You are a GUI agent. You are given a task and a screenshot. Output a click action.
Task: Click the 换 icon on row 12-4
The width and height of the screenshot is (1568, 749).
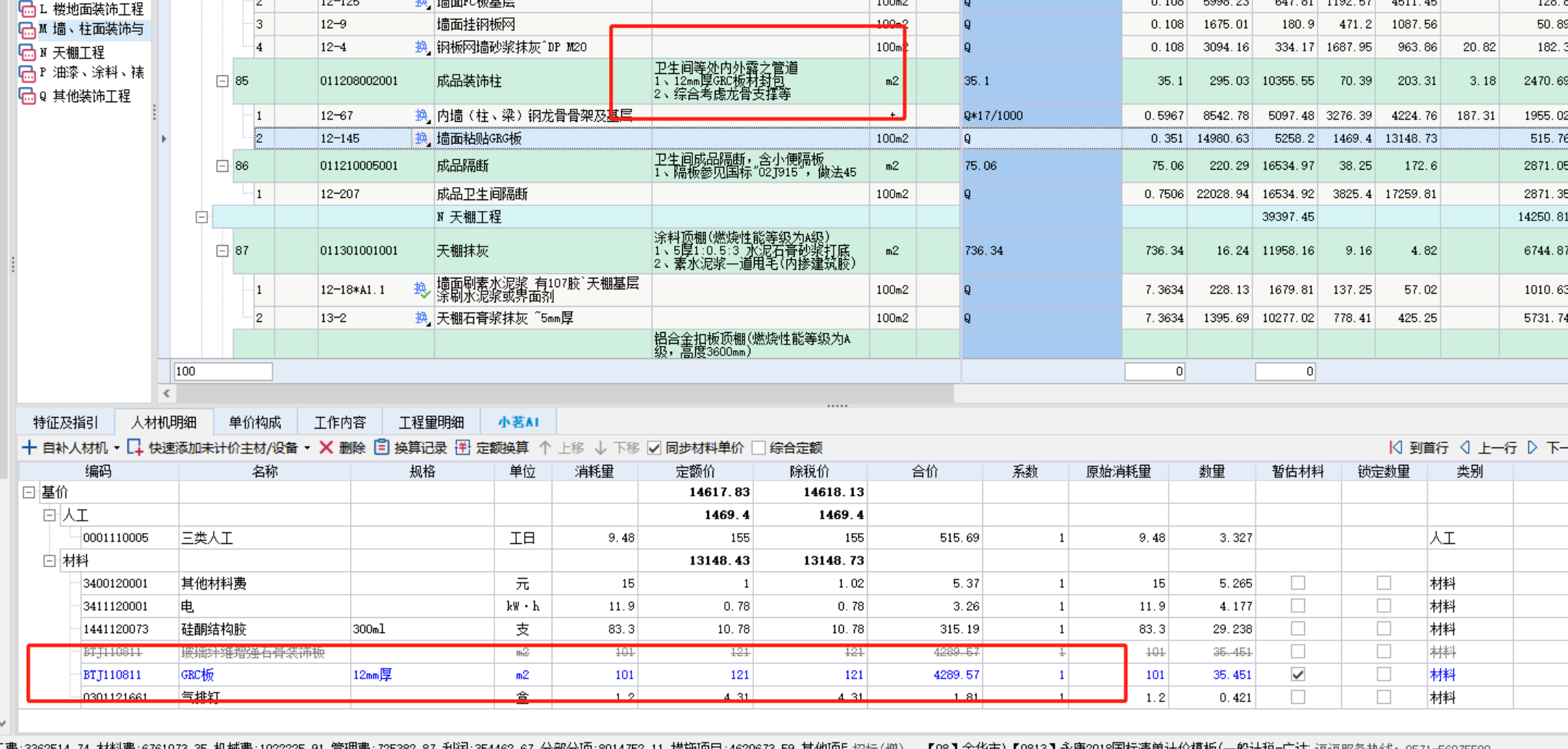pyautogui.click(x=422, y=47)
